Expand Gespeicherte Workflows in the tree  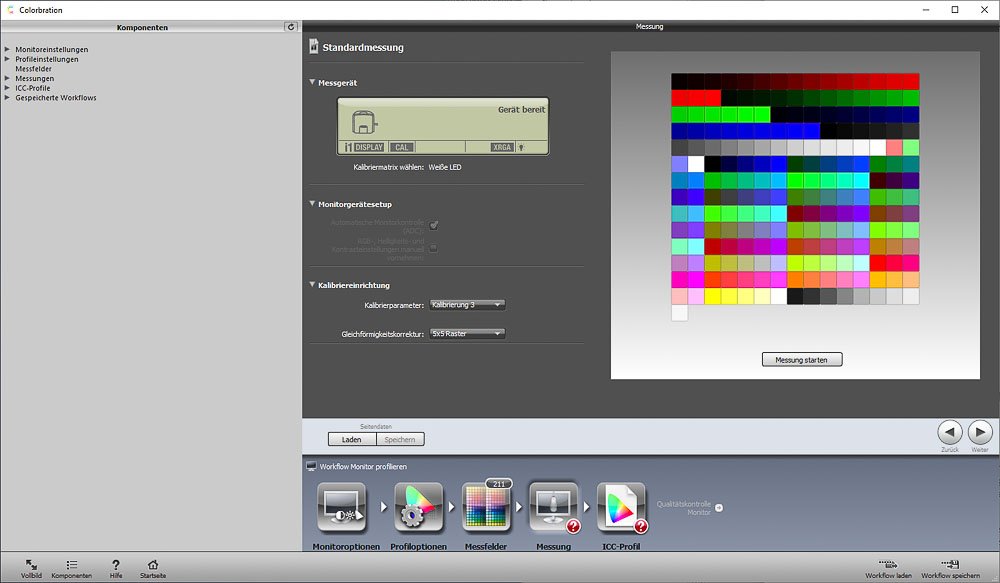[7, 98]
